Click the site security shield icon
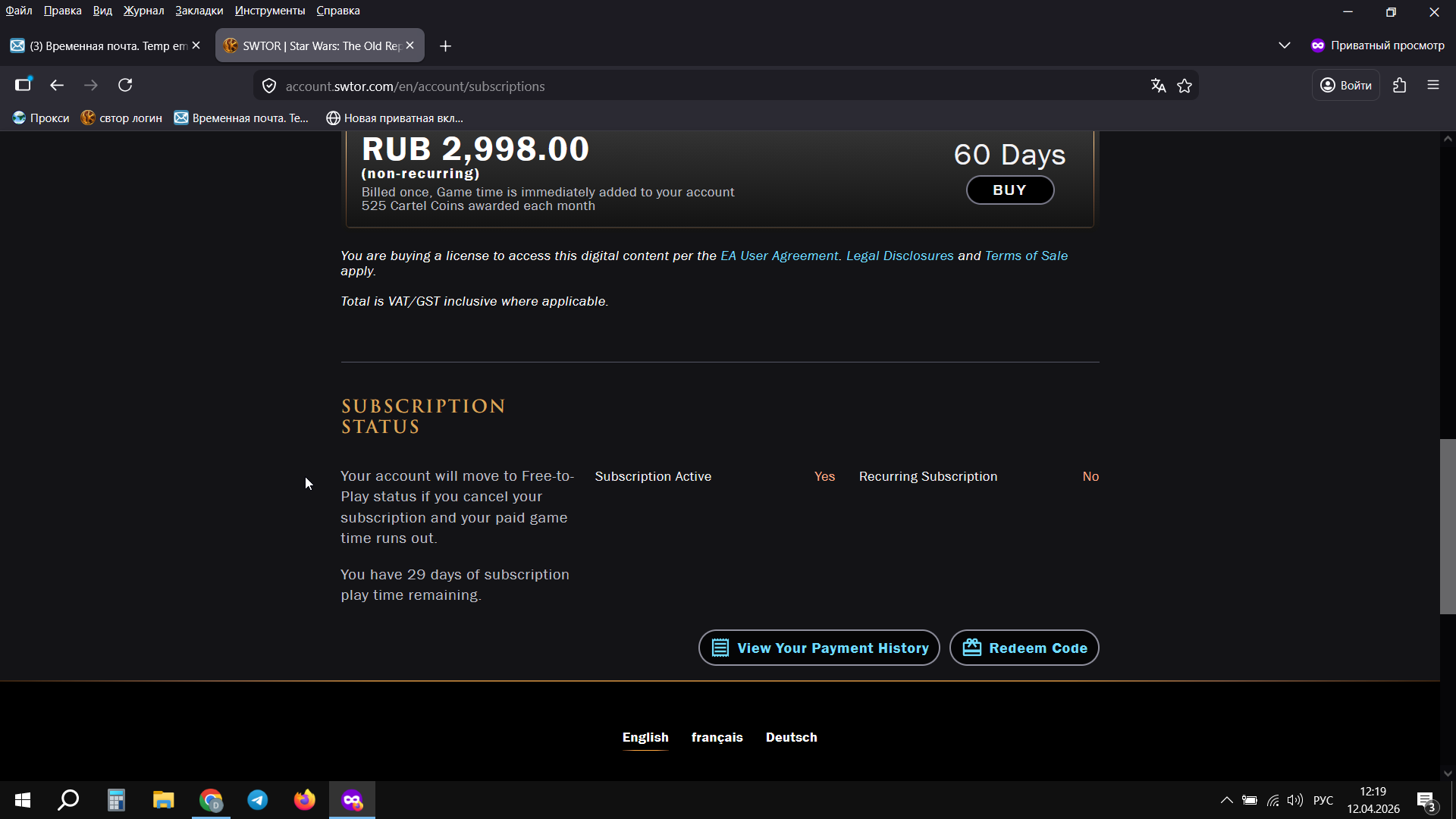1456x819 pixels. click(x=269, y=86)
